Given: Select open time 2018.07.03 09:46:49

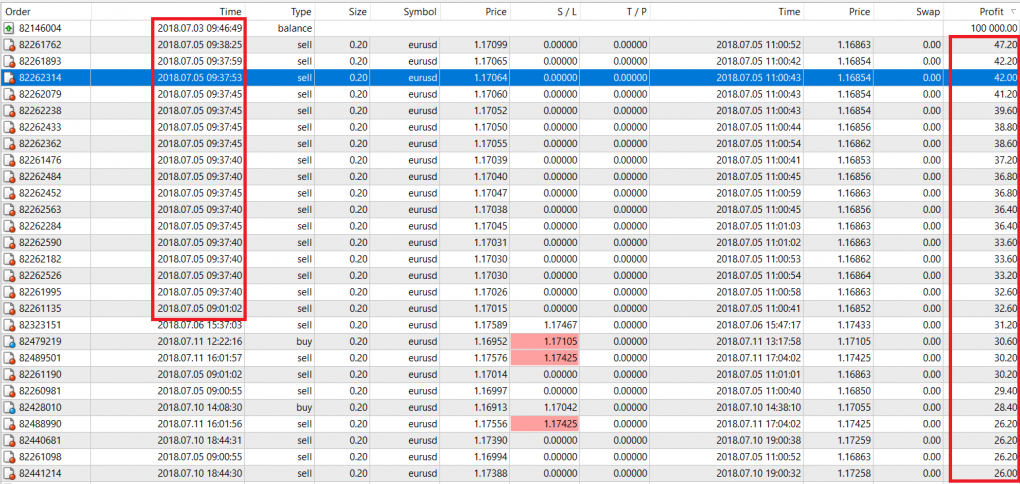Looking at the screenshot, I should 200,29.
